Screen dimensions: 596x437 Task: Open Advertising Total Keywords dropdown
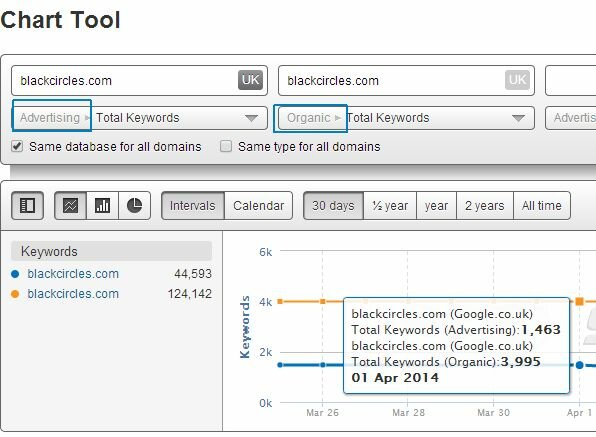pyautogui.click(x=140, y=118)
